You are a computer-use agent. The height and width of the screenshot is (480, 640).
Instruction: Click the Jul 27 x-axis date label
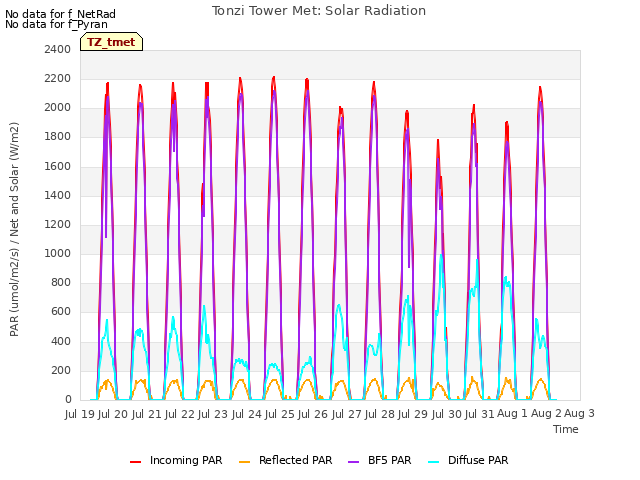(347, 414)
